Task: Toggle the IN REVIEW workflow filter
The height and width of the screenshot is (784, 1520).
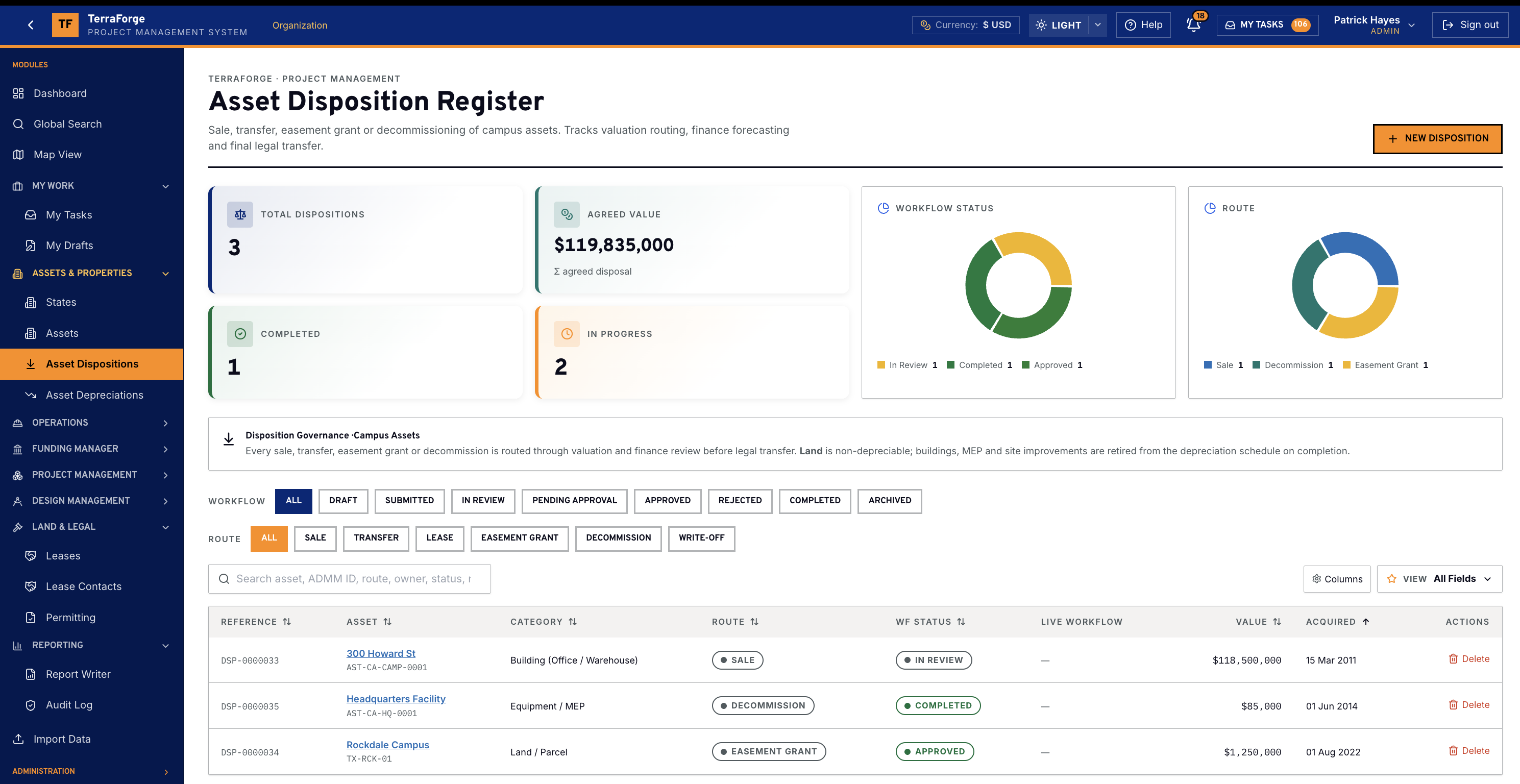Action: (x=483, y=501)
